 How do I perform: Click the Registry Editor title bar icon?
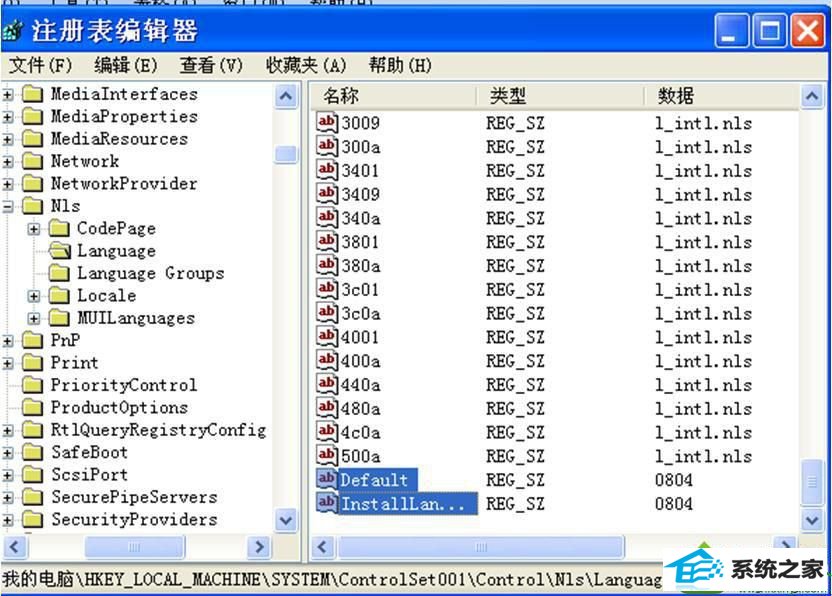pyautogui.click(x=13, y=30)
